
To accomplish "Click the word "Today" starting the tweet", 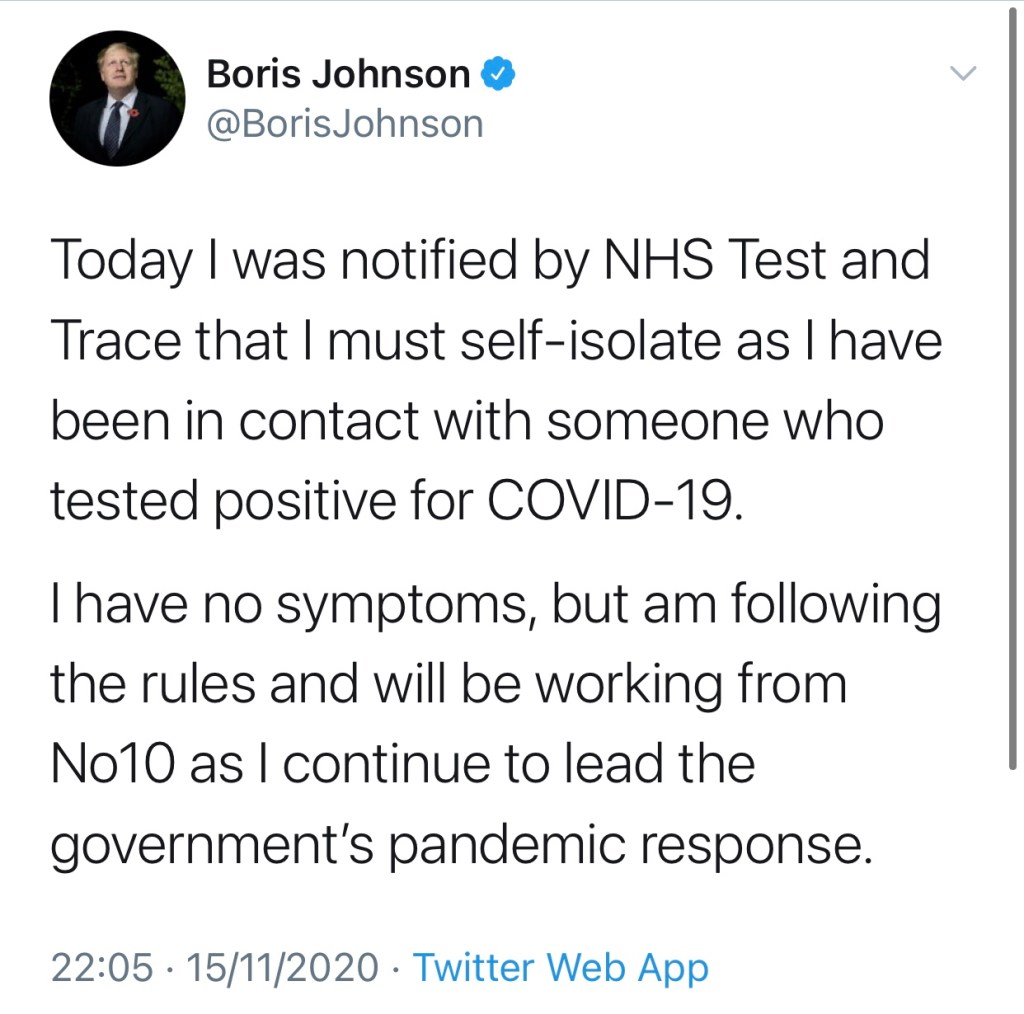I will point(120,260).
